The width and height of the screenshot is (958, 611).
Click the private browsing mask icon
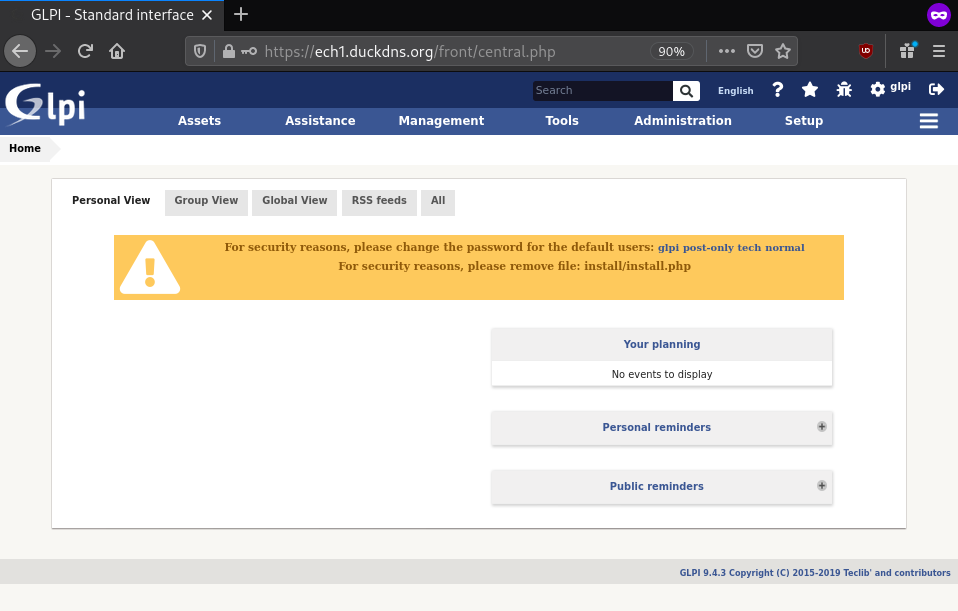point(938,15)
